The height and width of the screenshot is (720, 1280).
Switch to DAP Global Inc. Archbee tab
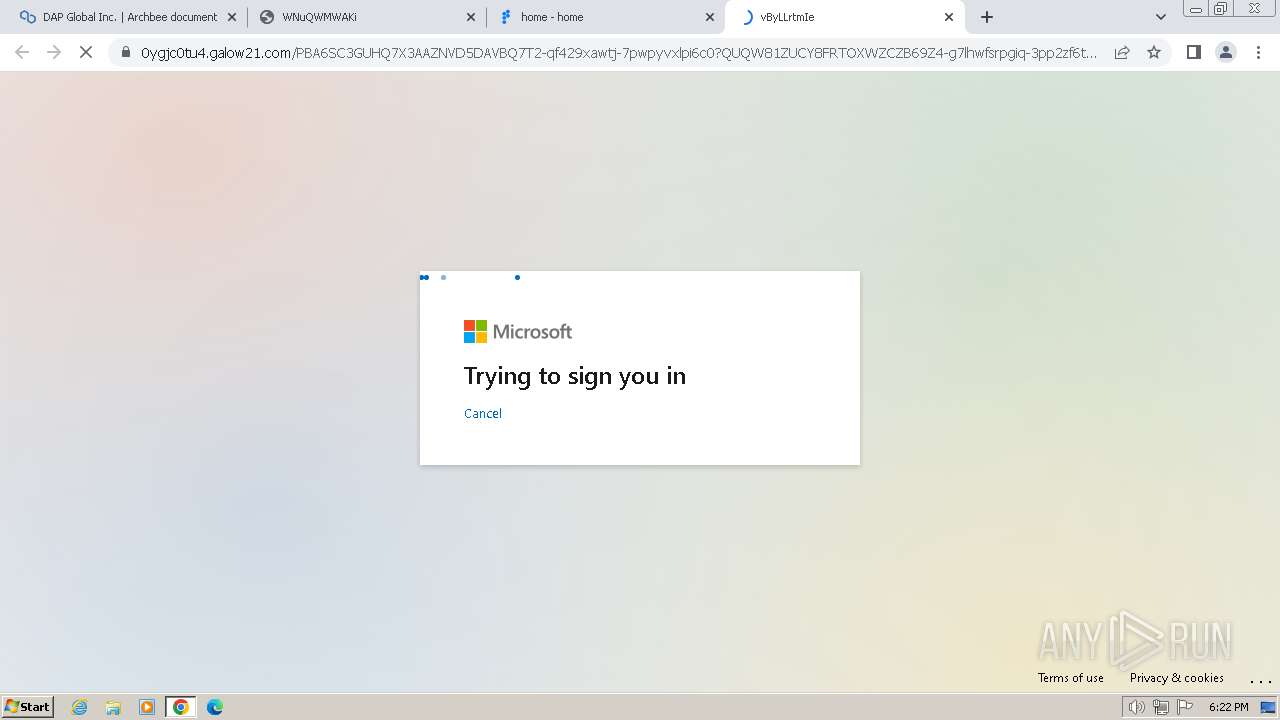tap(128, 17)
